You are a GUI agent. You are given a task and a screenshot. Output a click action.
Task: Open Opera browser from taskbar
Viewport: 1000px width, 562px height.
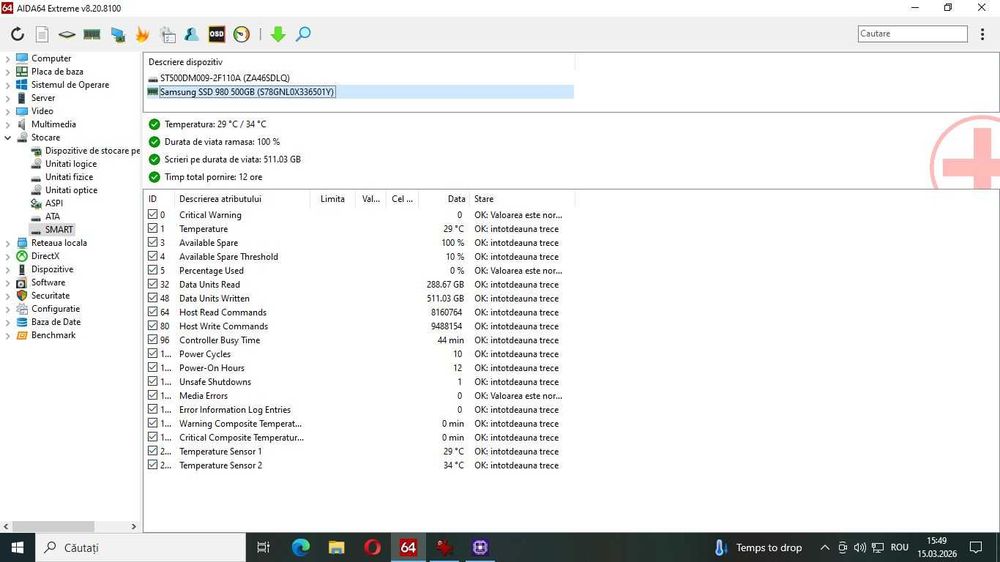(372, 547)
